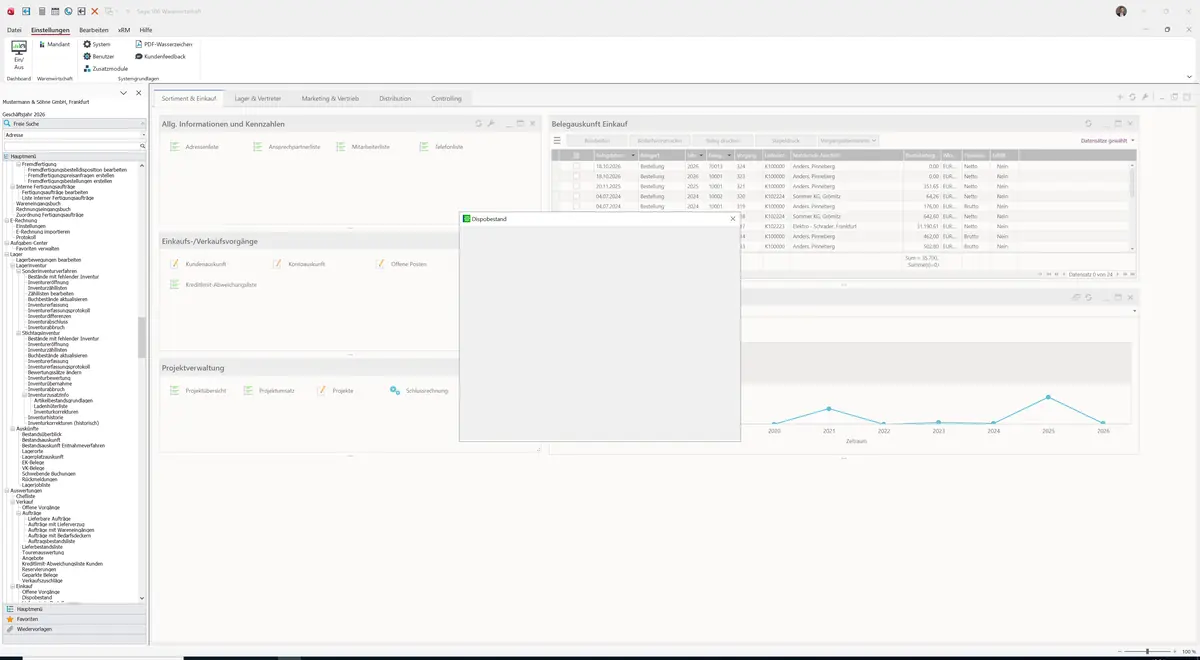
Task: Collapse the Lager tree node
Action: pyautogui.click(x=6, y=254)
